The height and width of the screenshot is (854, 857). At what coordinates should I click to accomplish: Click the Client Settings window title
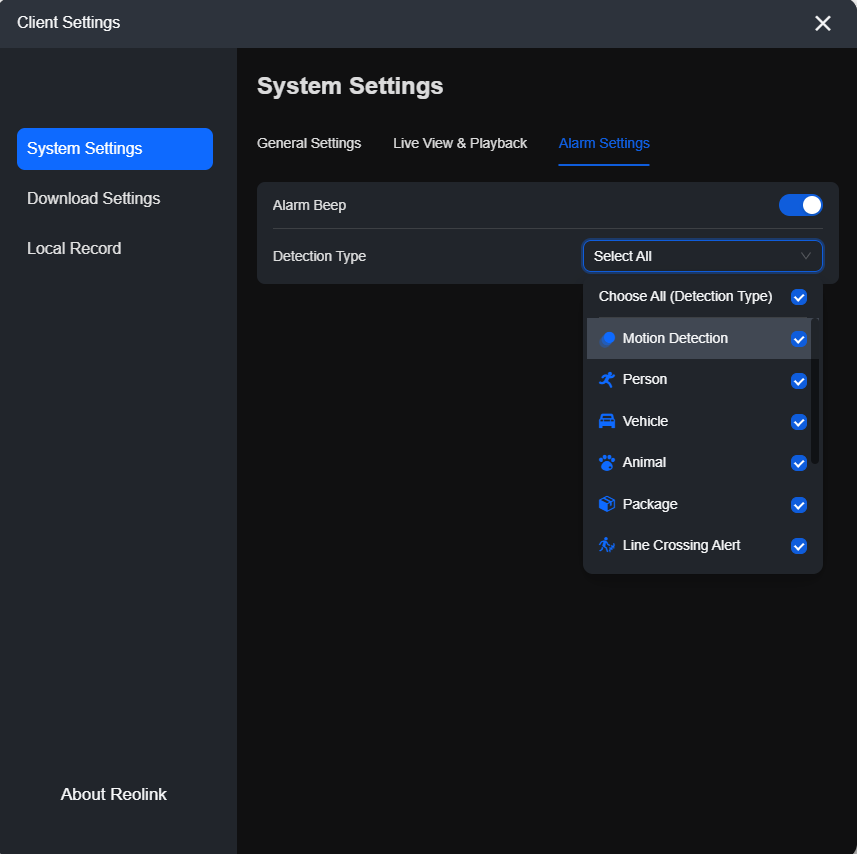coord(68,22)
